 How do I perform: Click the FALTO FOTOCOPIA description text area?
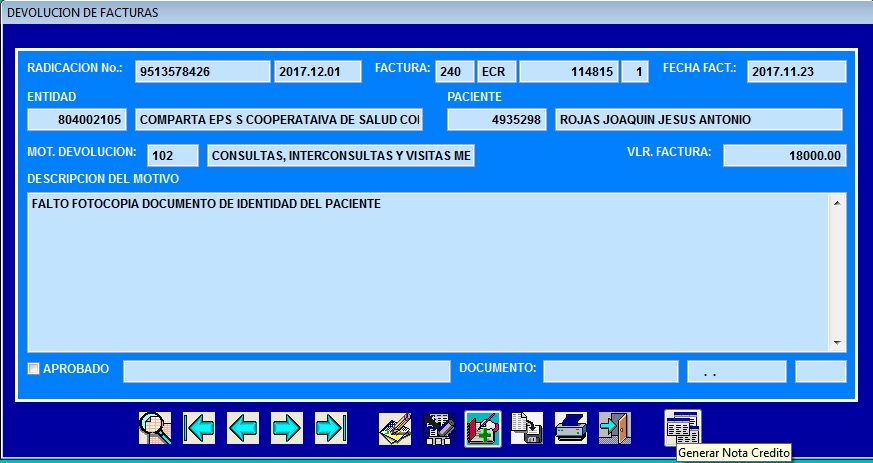tap(429, 273)
